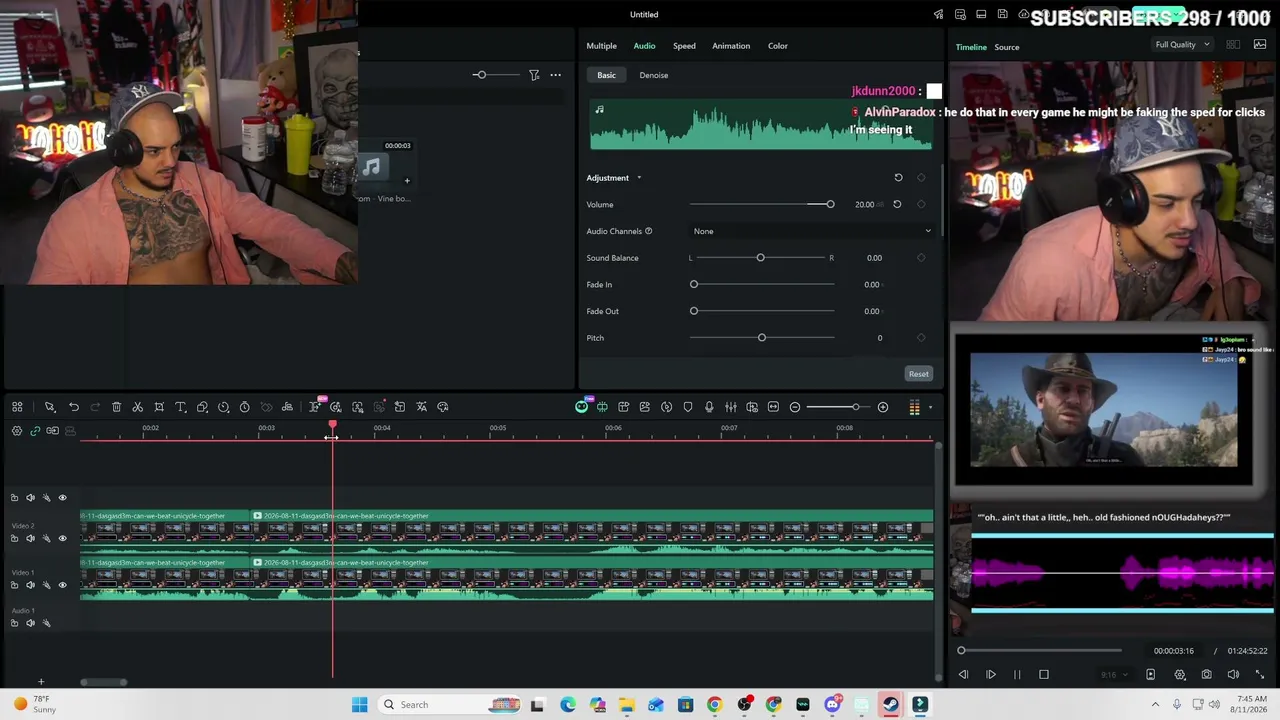
Task: Delete the selected clip with the trash icon
Action: coord(116,407)
